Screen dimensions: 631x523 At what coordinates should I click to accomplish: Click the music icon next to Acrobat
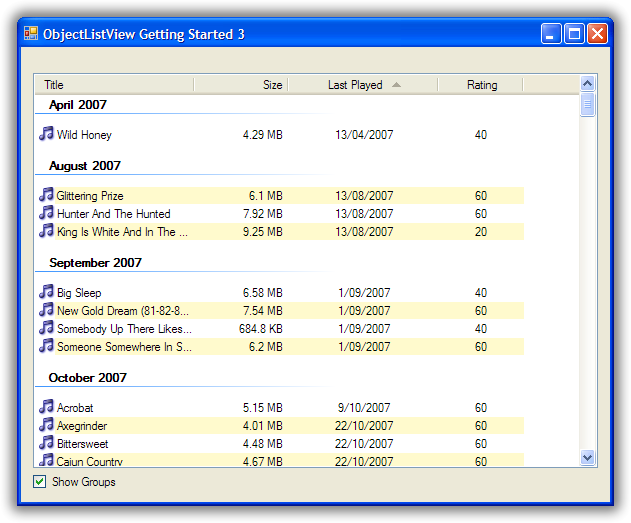tap(46, 407)
